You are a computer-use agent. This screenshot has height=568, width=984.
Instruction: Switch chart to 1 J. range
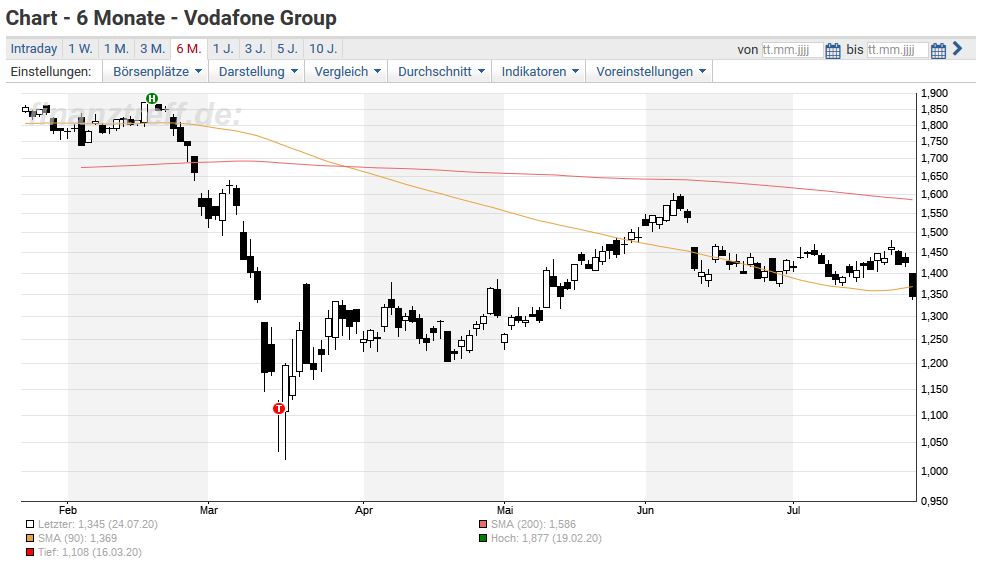223,49
